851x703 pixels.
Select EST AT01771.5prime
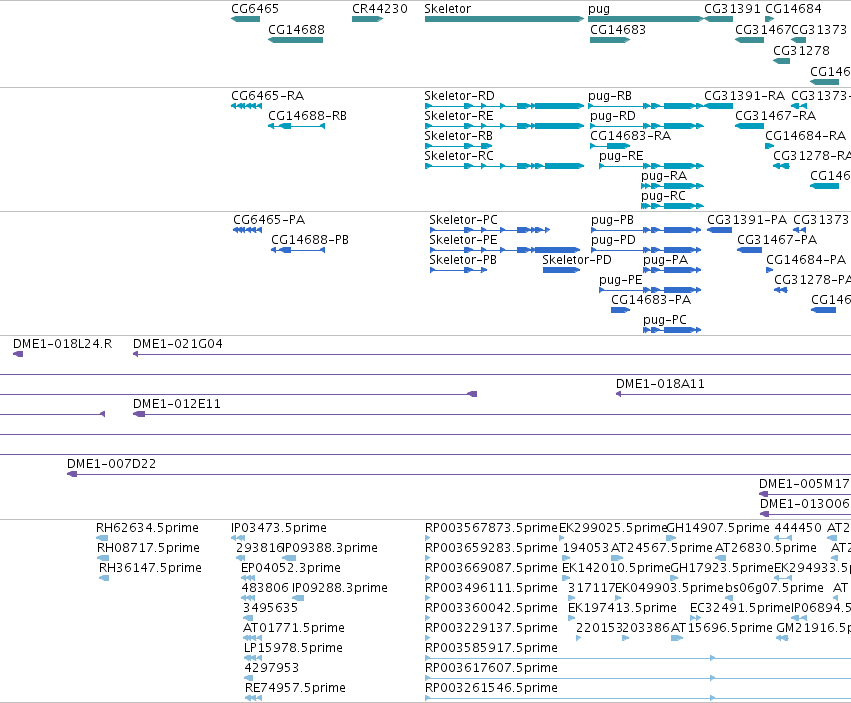pyautogui.click(x=252, y=638)
